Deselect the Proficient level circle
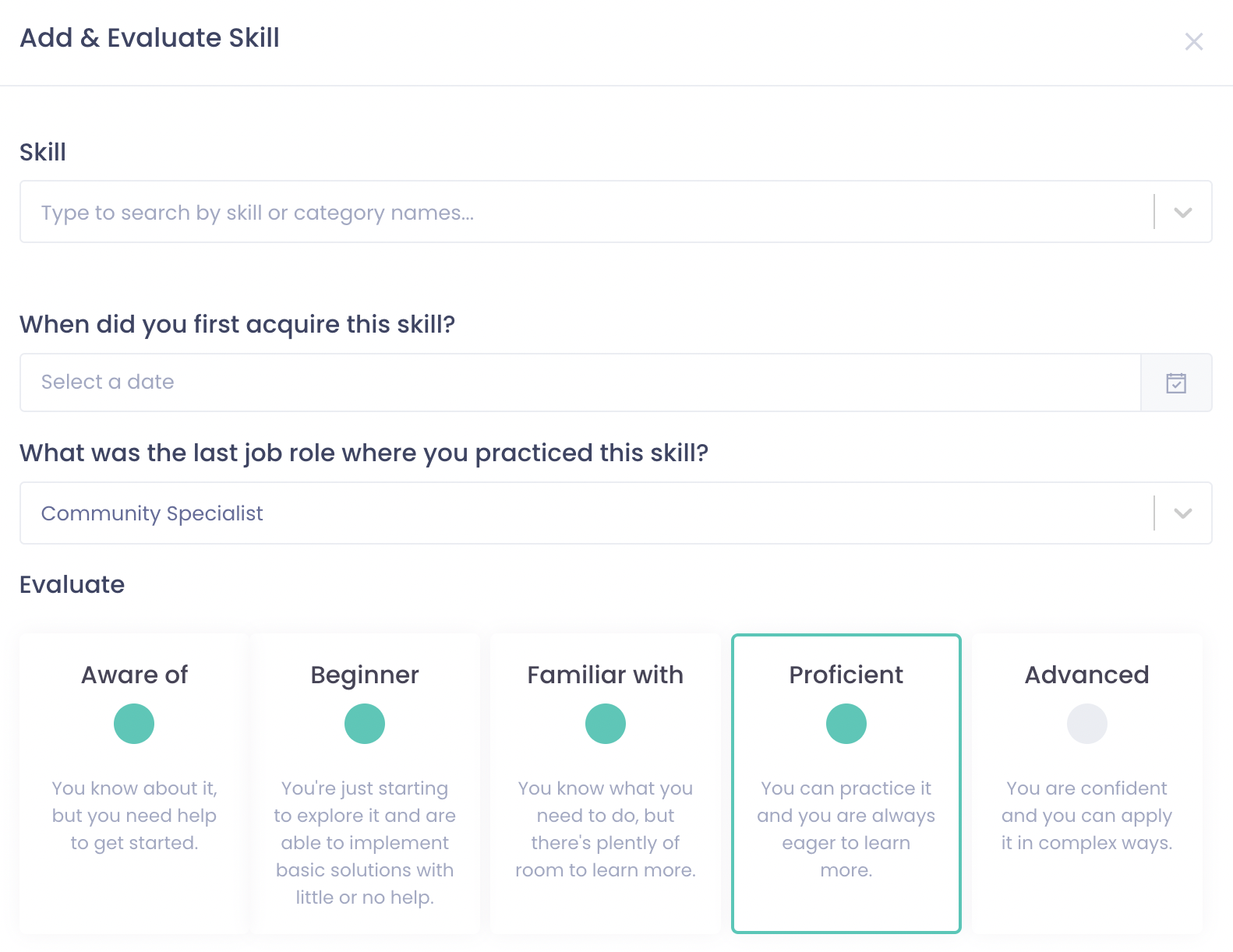This screenshot has height=952, width=1233. click(846, 723)
